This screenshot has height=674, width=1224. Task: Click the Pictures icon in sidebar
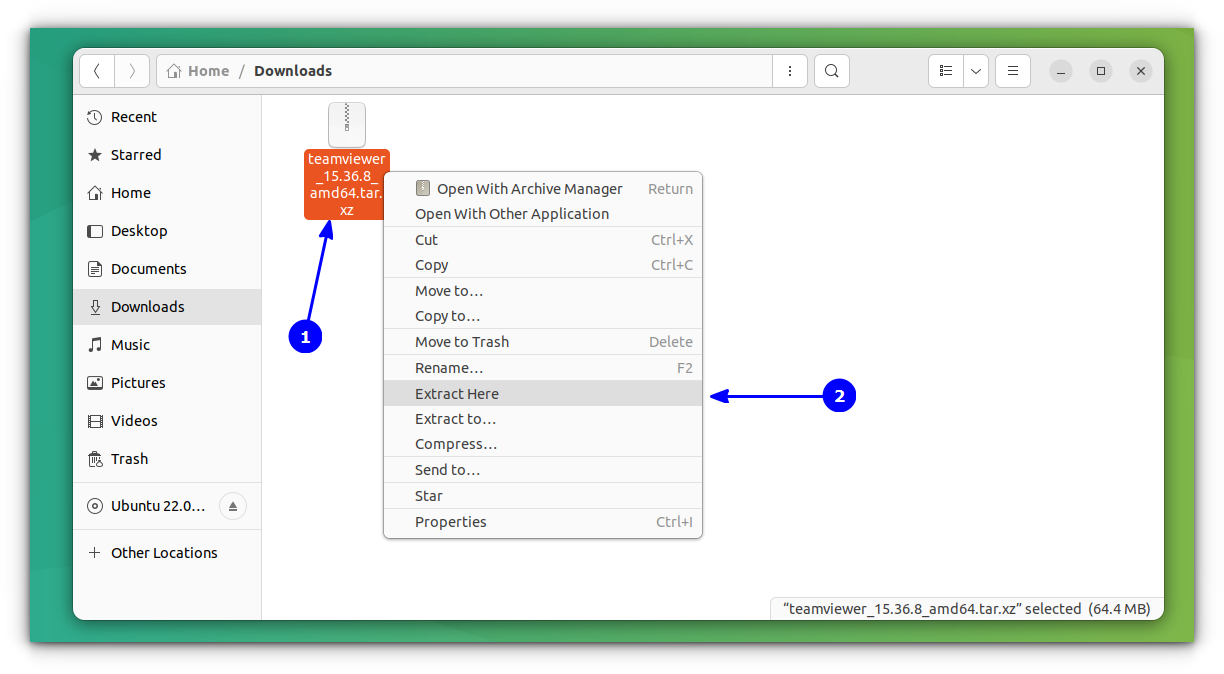click(95, 383)
